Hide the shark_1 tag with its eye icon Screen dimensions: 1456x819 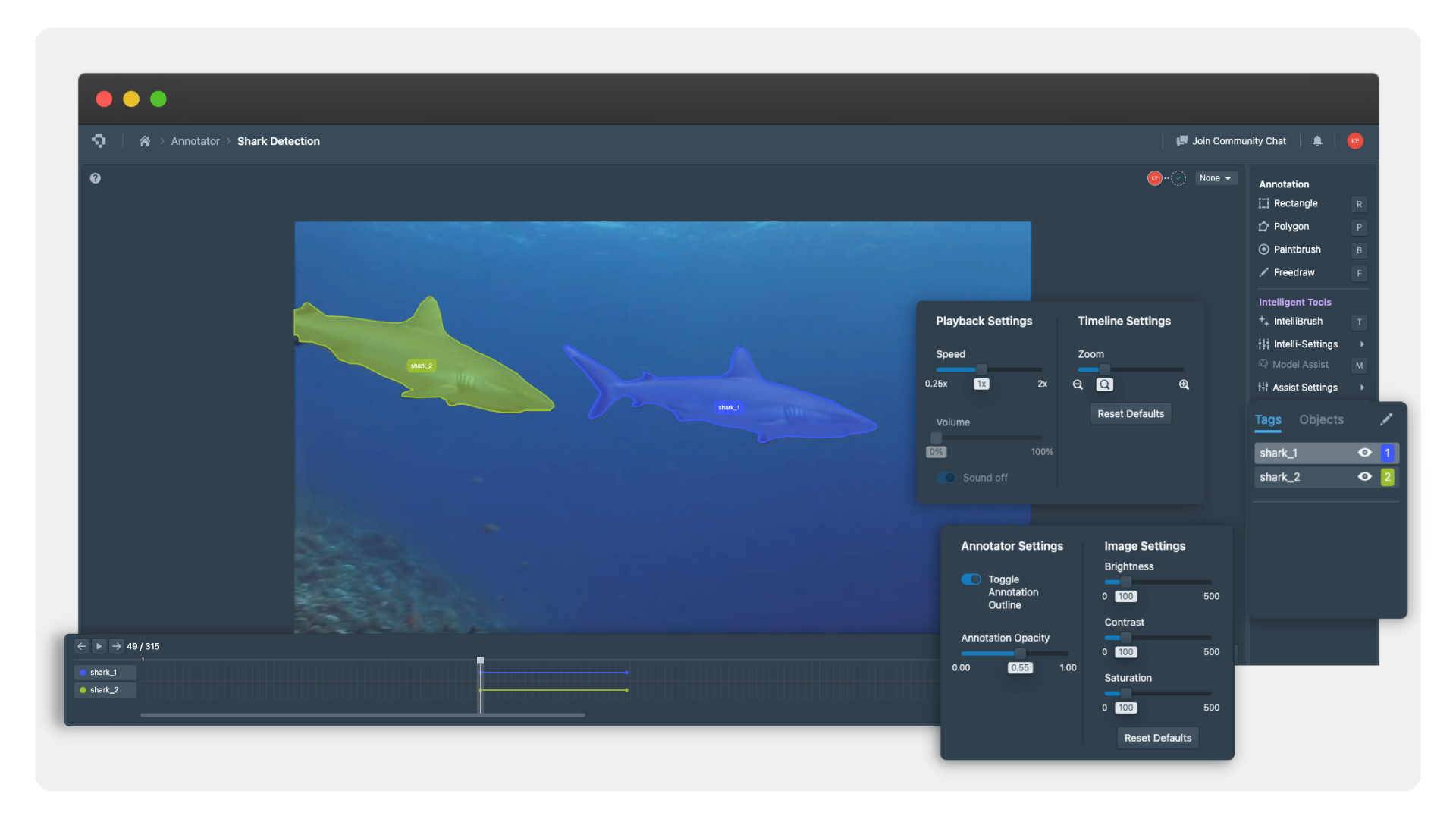tap(1365, 453)
